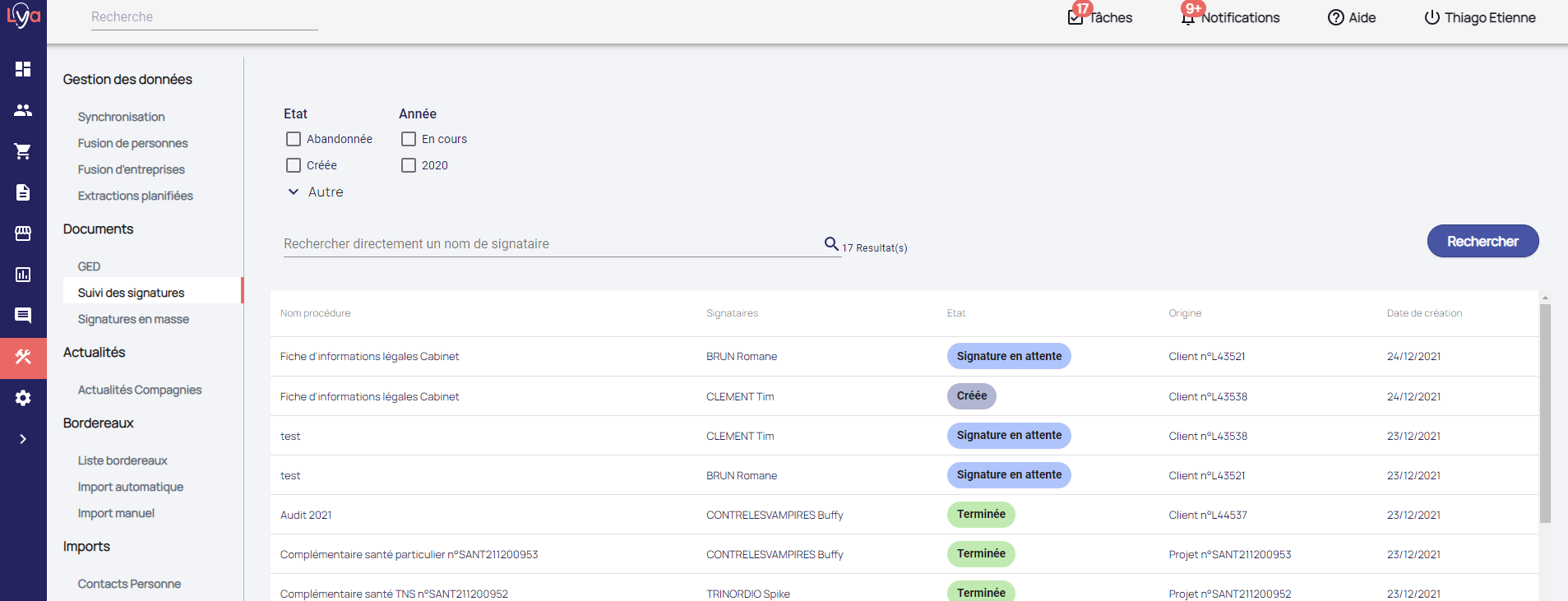Open the settings gear sidebar icon

coord(23,398)
